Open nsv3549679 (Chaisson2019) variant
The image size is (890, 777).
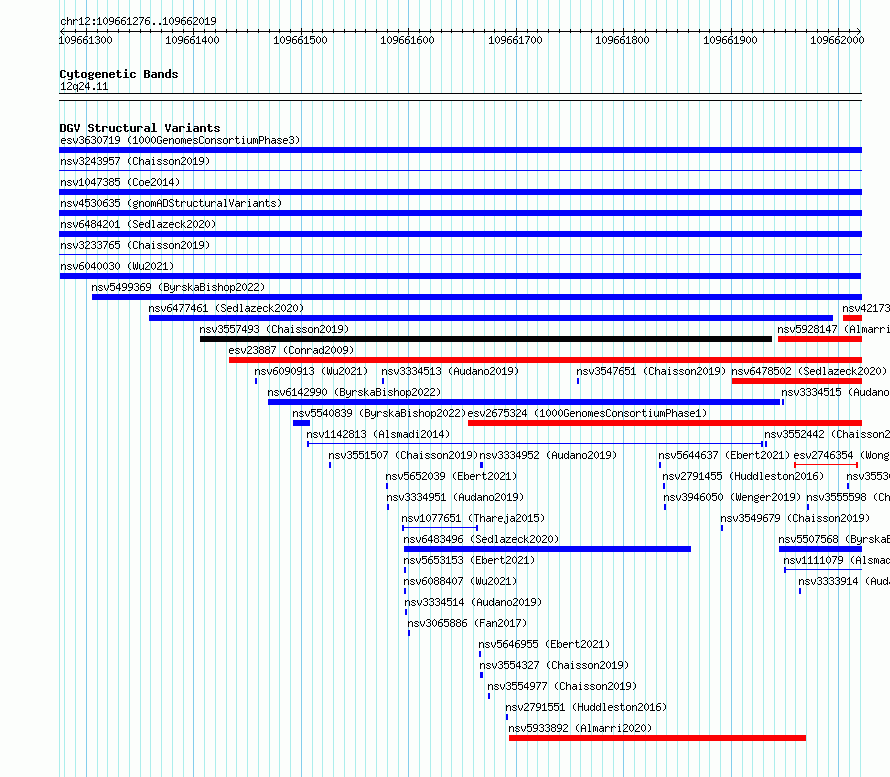click(795, 518)
